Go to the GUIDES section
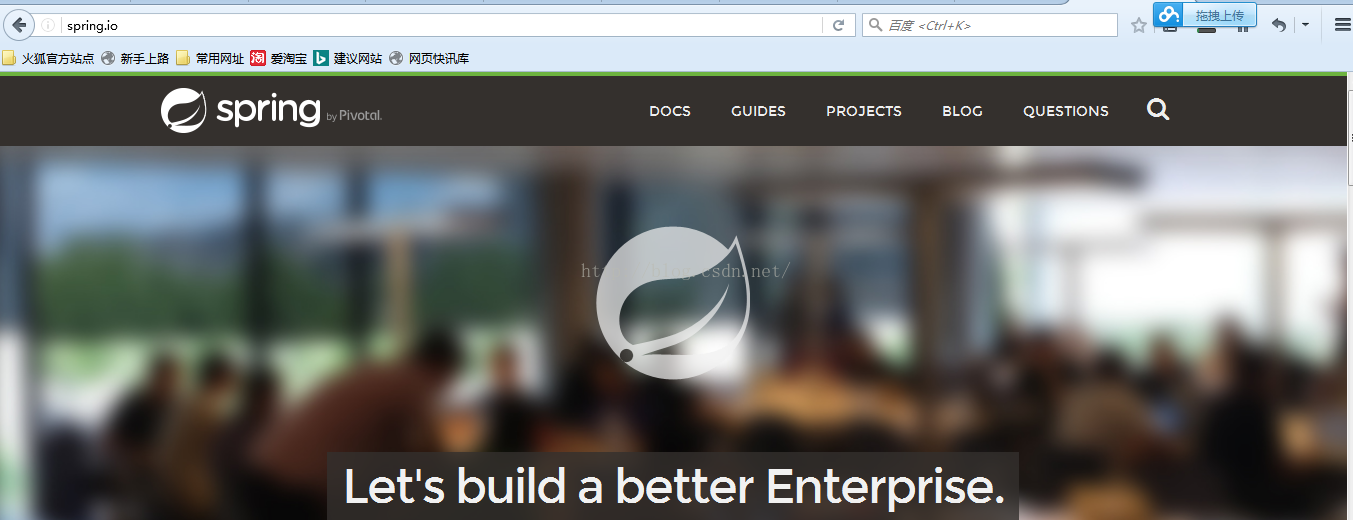The image size is (1353, 520). tap(758, 111)
